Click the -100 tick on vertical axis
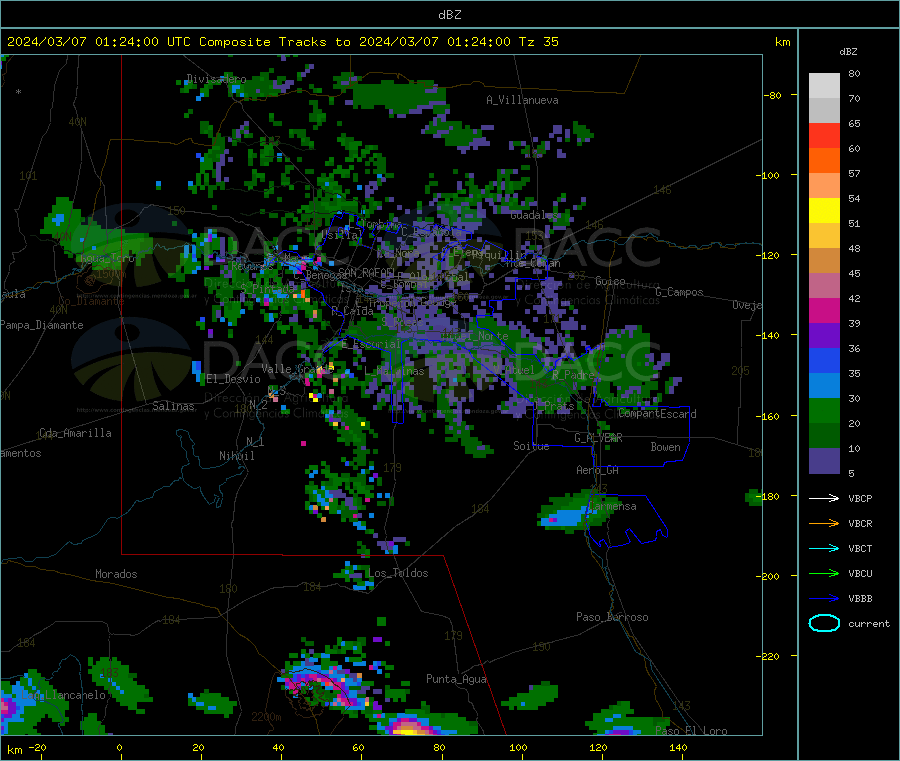This screenshot has width=900, height=761. click(x=769, y=176)
